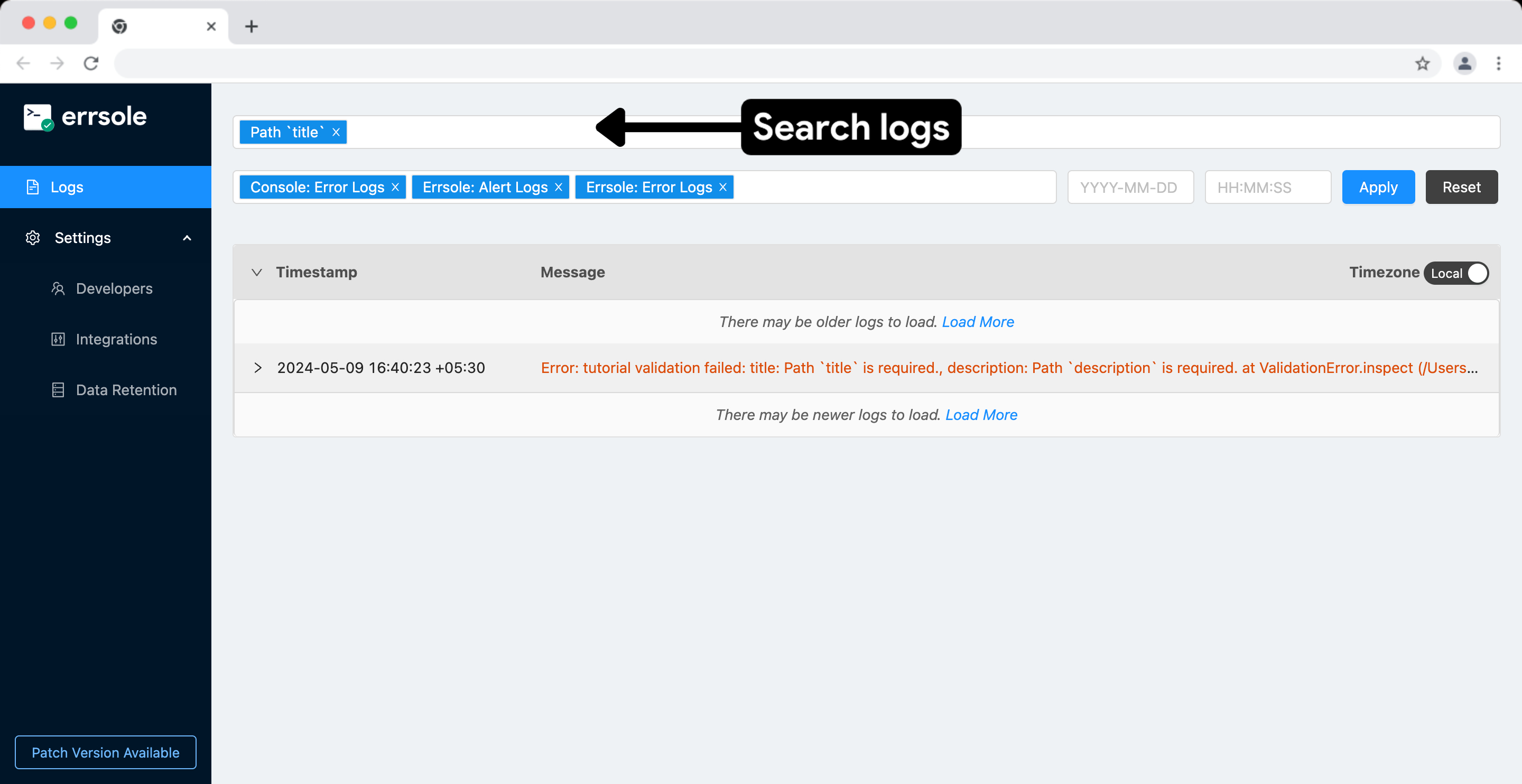
Task: Click the browser reload icon
Action: [91, 63]
